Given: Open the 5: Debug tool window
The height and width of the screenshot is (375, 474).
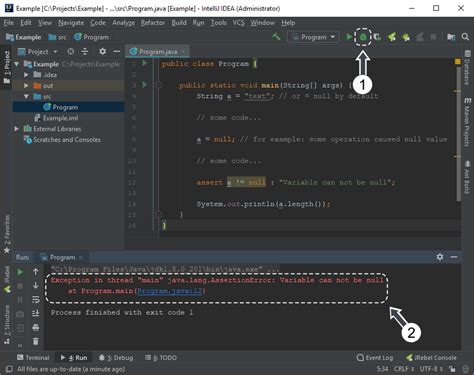Looking at the screenshot, I should tap(116, 358).
